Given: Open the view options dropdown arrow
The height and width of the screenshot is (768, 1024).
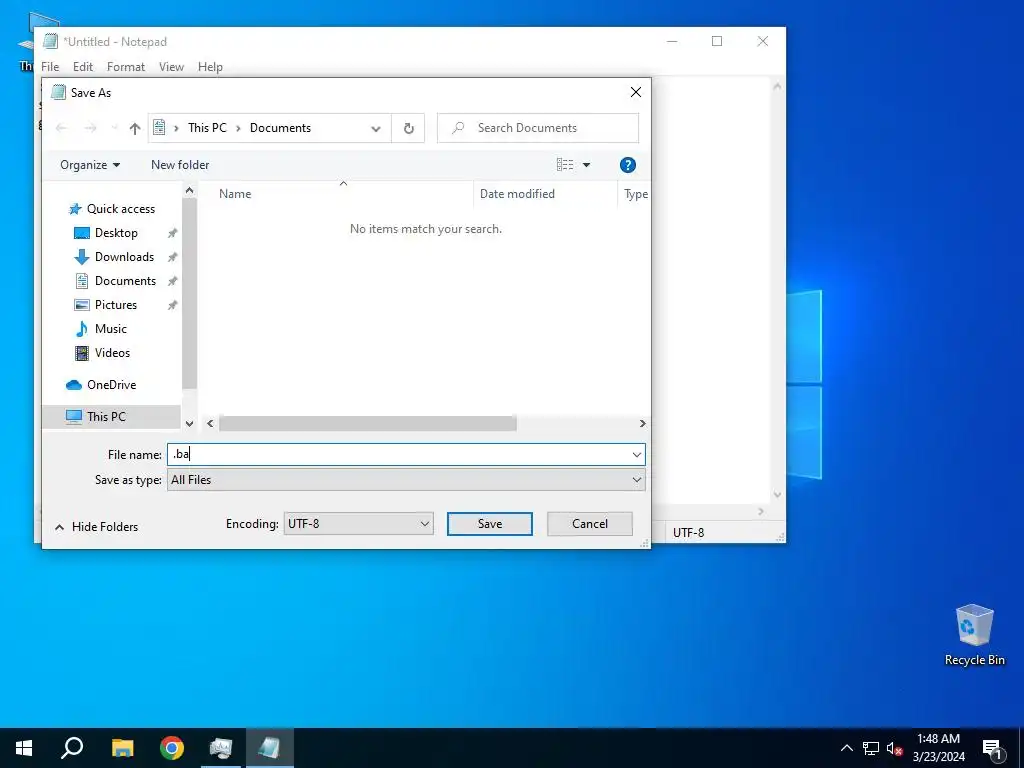Looking at the screenshot, I should tap(586, 165).
